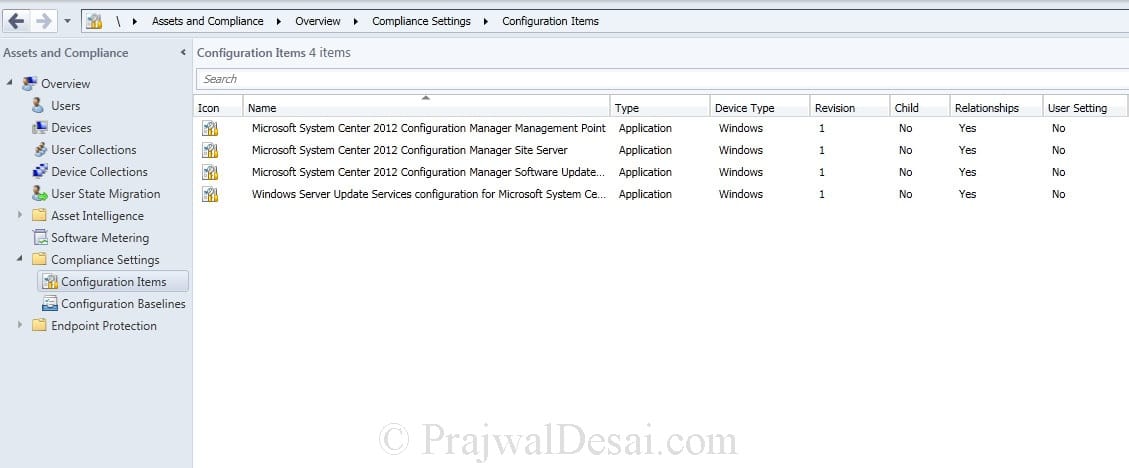The width and height of the screenshot is (1129, 468).
Task: Sort by the Icon column header
Action: 218,107
